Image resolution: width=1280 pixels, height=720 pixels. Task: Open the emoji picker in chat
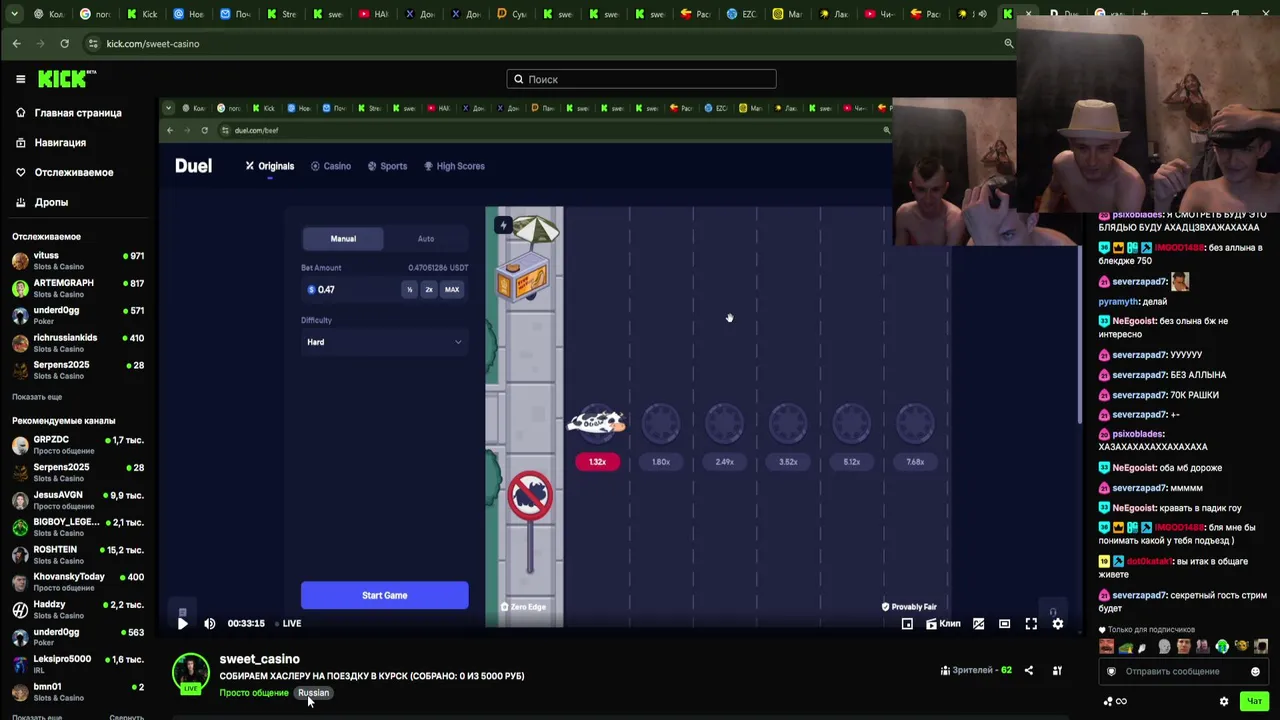pos(1255,672)
